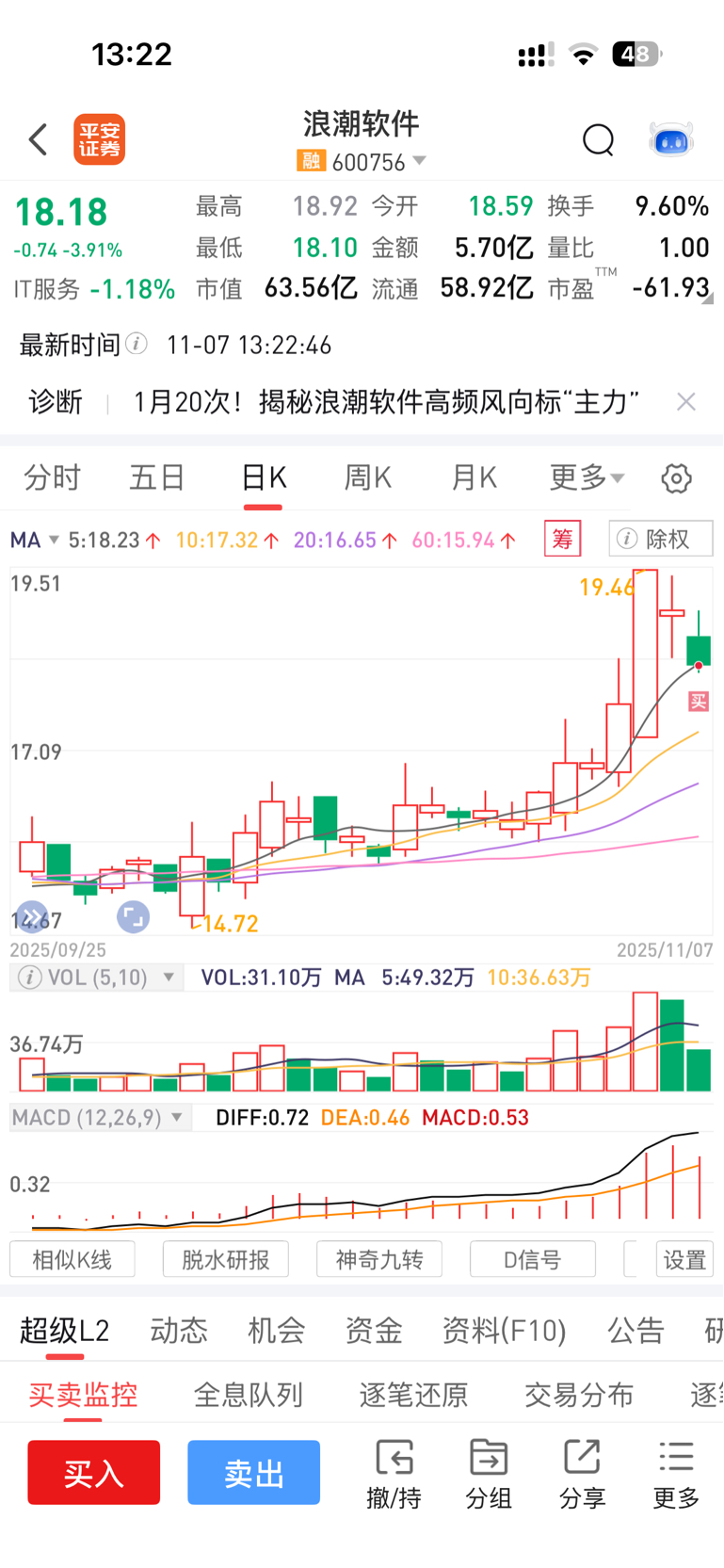Open the 平安证券 logo icon

click(x=100, y=139)
